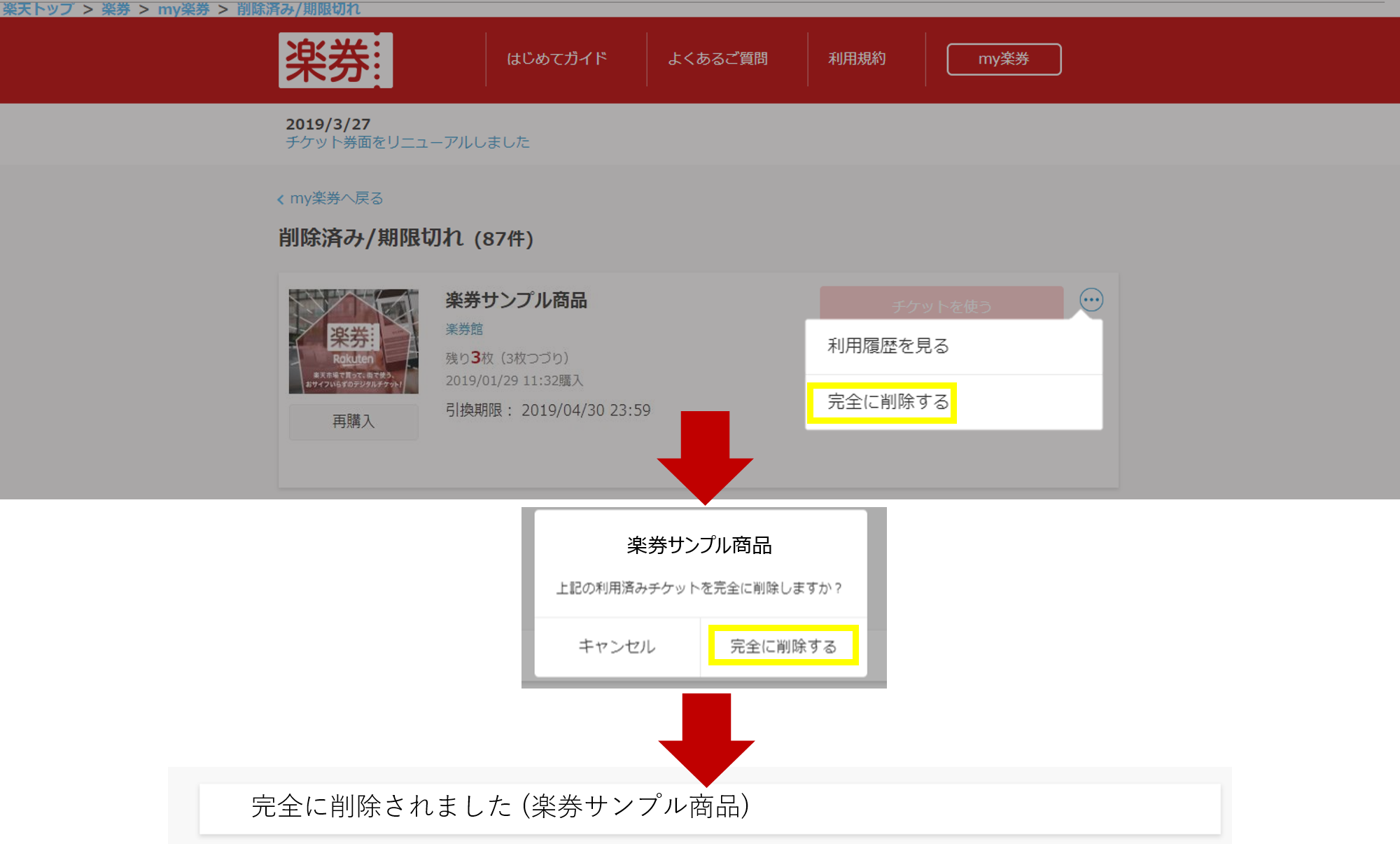
Task: Click キャンセル in the confirmation dialog
Action: (x=617, y=646)
